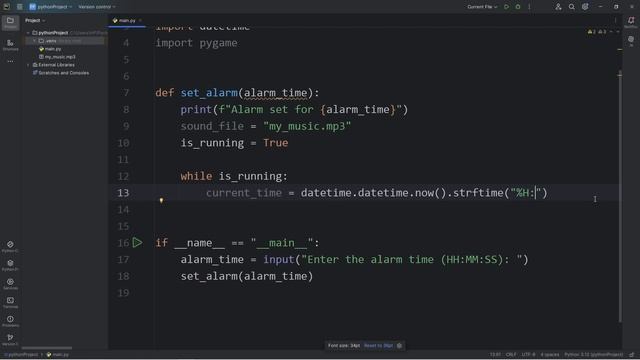Click the run gutter arrow on line 16

138,243
